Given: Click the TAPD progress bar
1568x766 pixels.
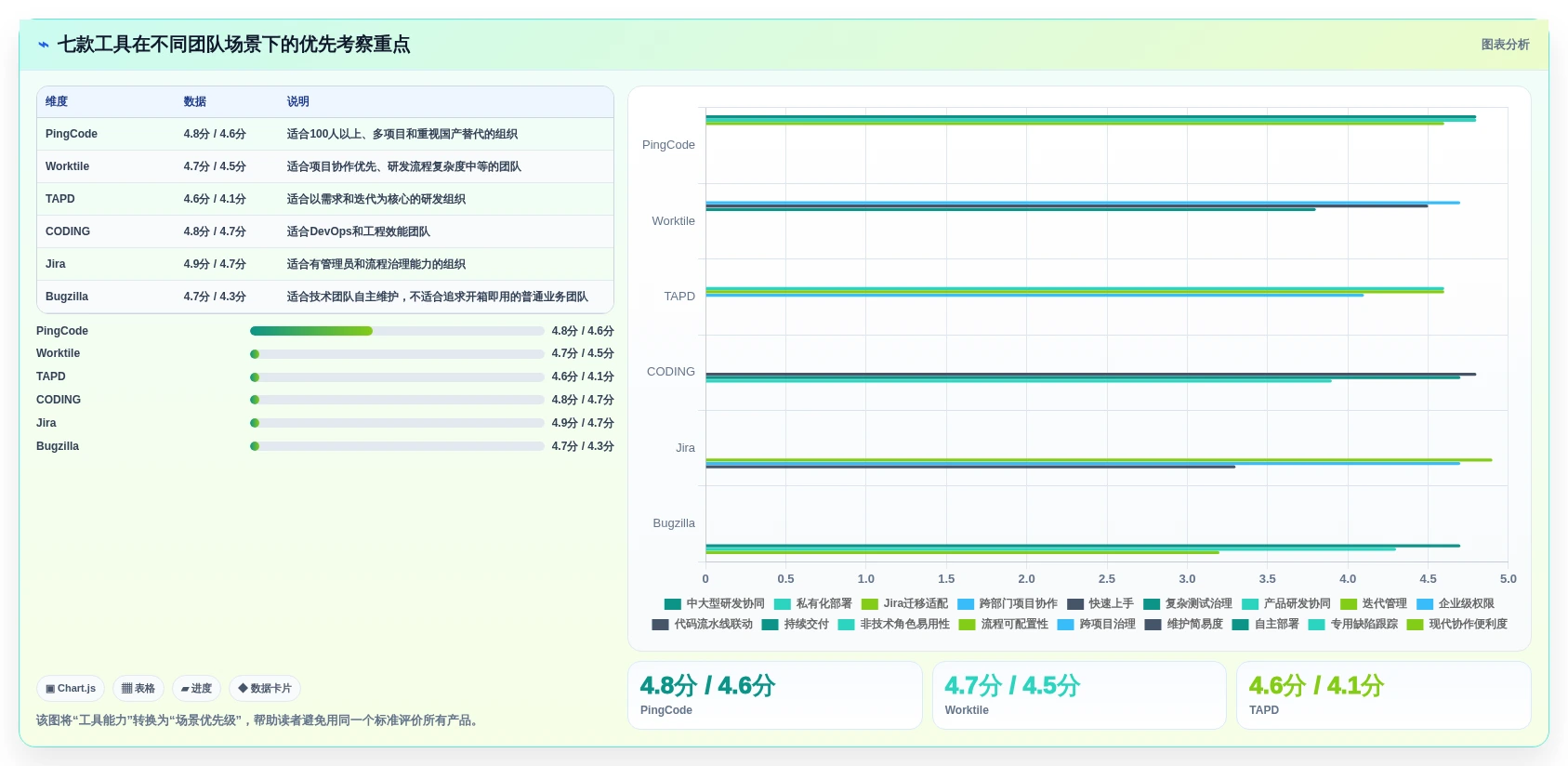Looking at the screenshot, I should click(397, 377).
